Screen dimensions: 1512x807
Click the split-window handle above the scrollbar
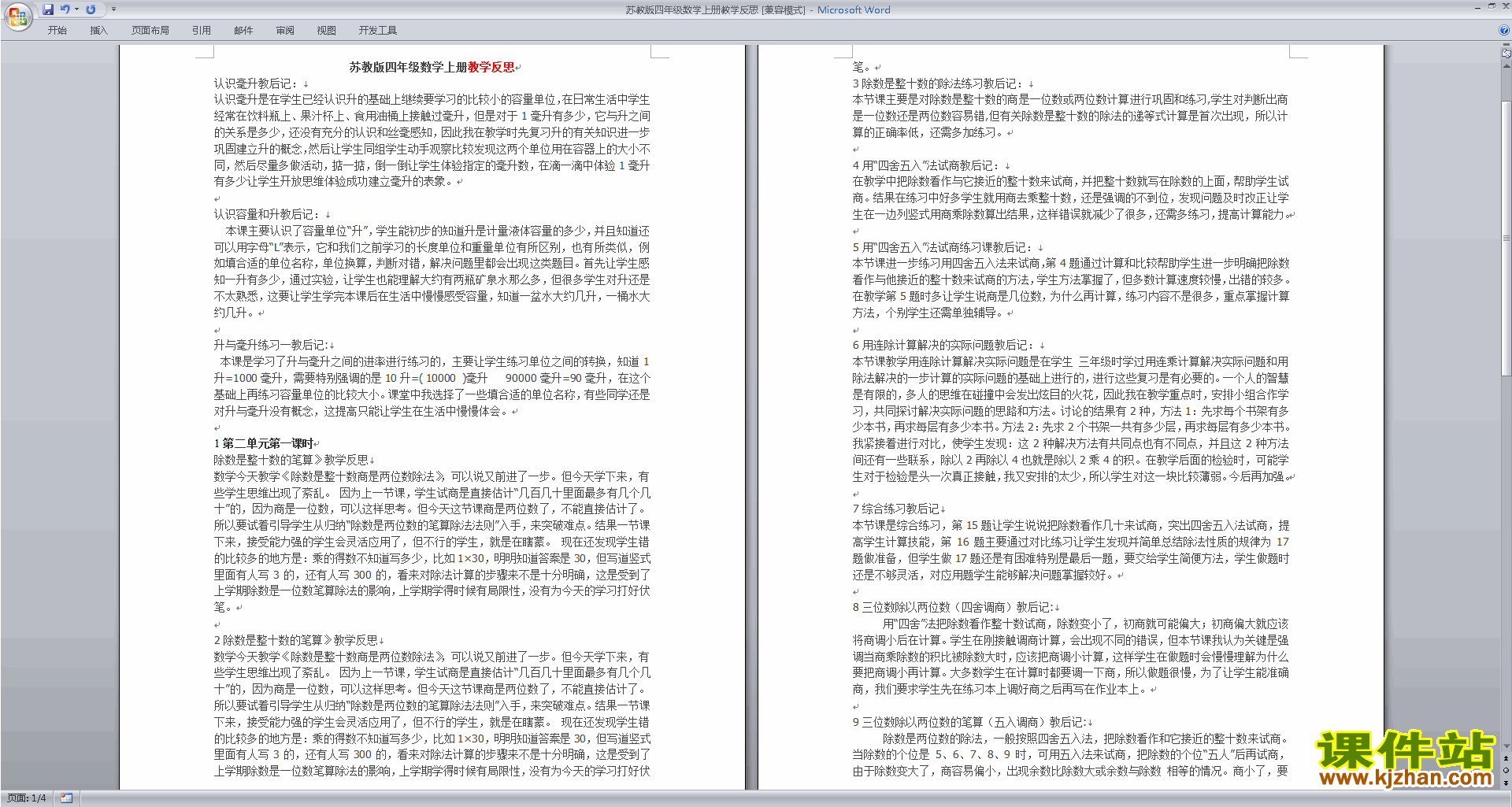pos(1506,46)
